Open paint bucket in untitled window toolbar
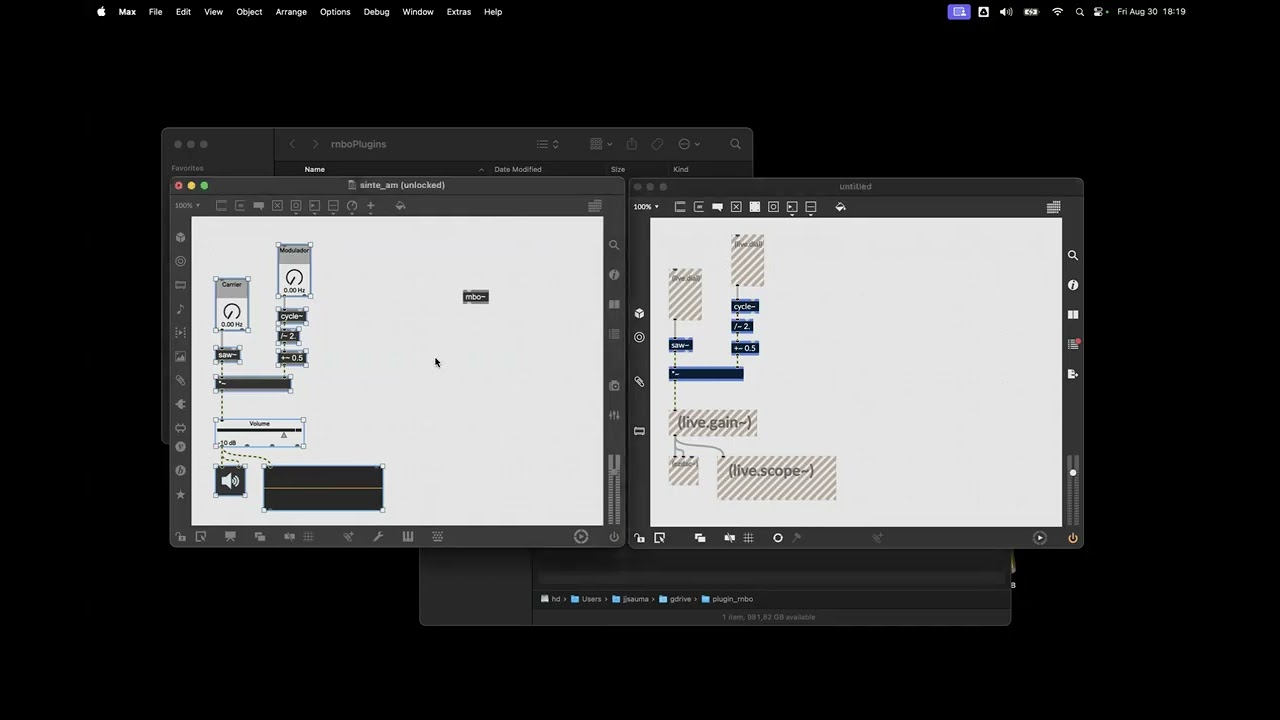 840,207
